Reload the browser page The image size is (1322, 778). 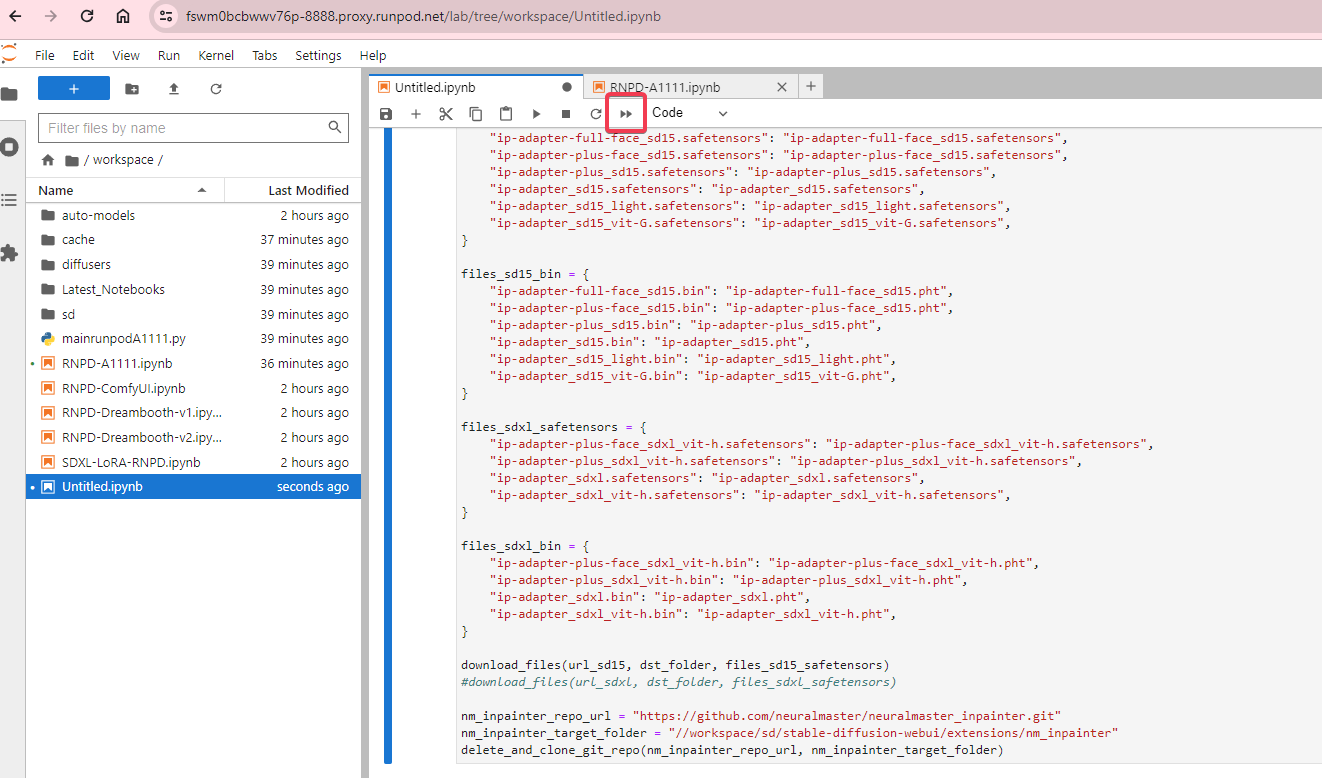[x=87, y=17]
